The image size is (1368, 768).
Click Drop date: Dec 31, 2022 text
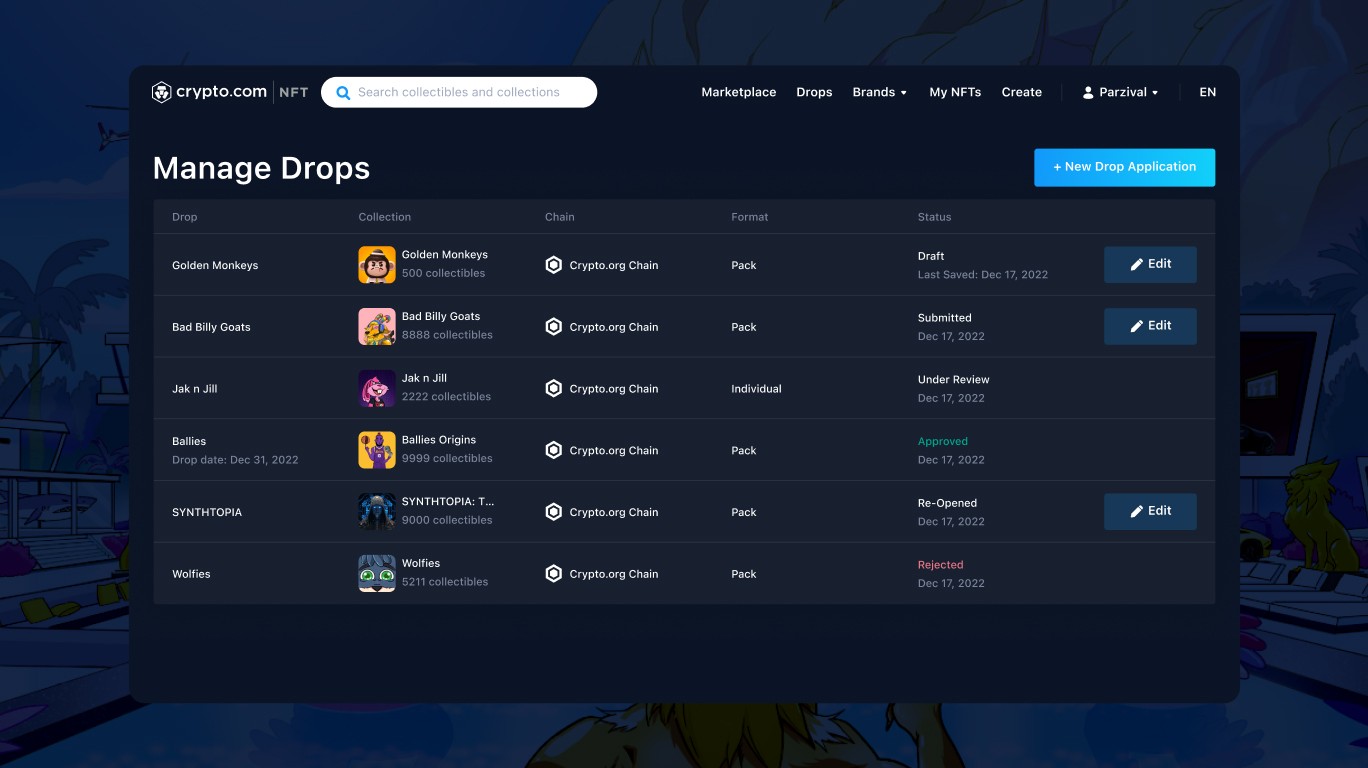point(235,460)
